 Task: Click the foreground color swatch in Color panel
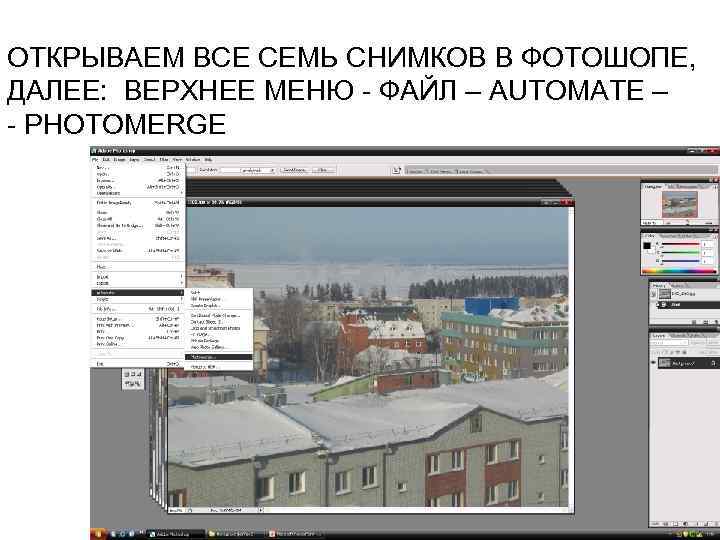pyautogui.click(x=647, y=246)
